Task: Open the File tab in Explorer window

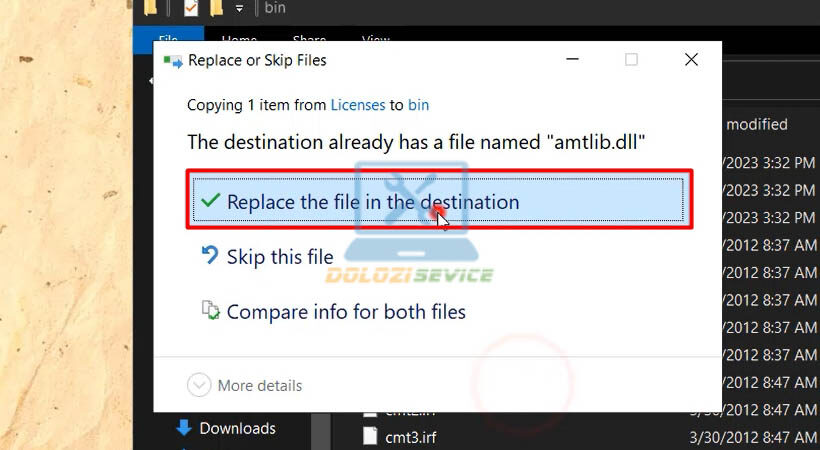Action: [168, 40]
